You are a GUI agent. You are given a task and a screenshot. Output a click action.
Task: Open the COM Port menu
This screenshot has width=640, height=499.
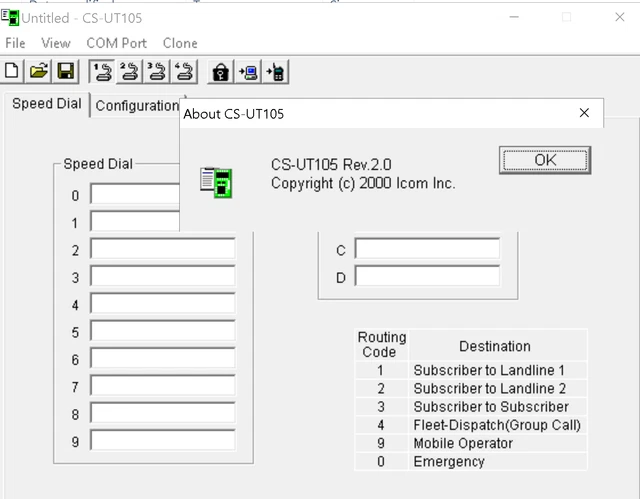(x=116, y=43)
